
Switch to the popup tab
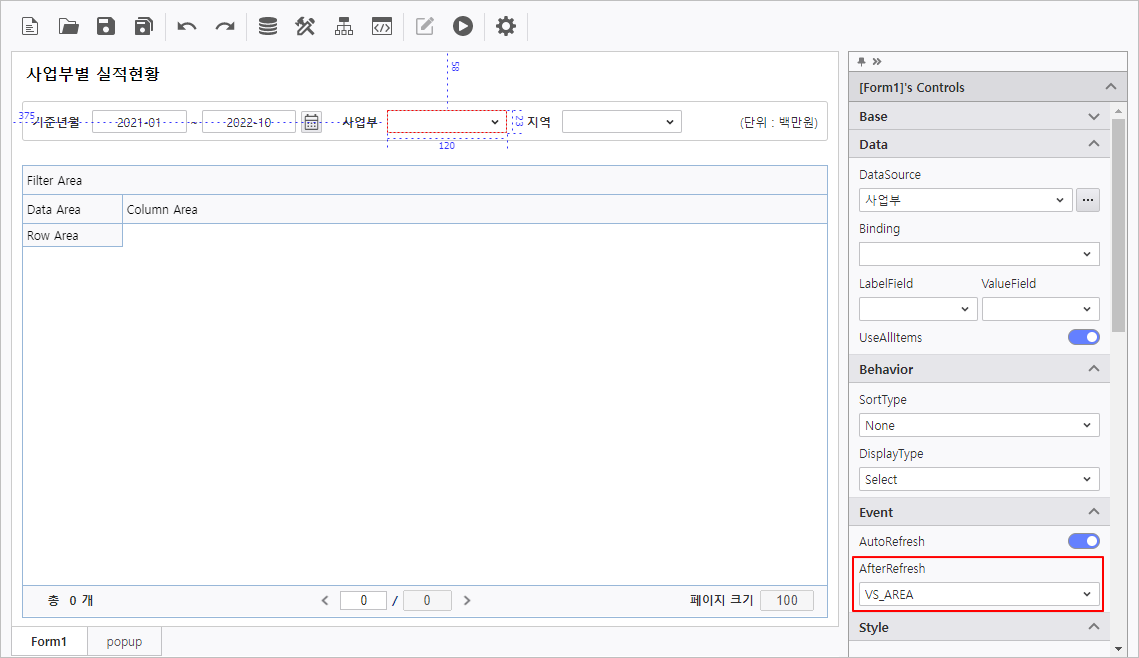click(x=124, y=641)
